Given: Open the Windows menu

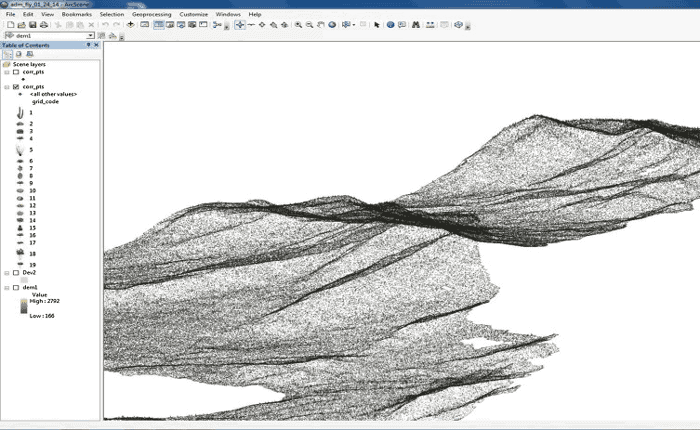Looking at the screenshot, I should [228, 14].
